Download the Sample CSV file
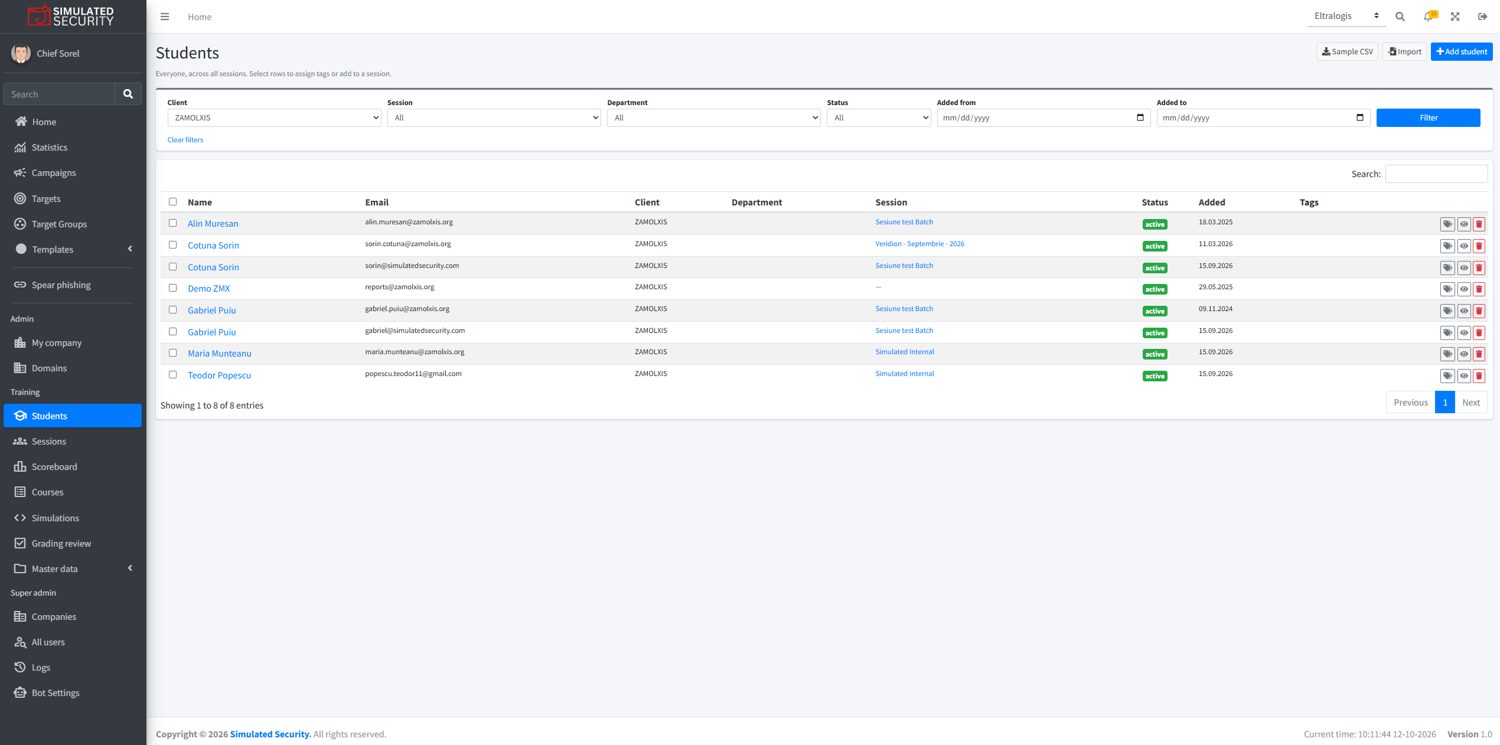The image size is (1500, 745). pyautogui.click(x=1347, y=52)
